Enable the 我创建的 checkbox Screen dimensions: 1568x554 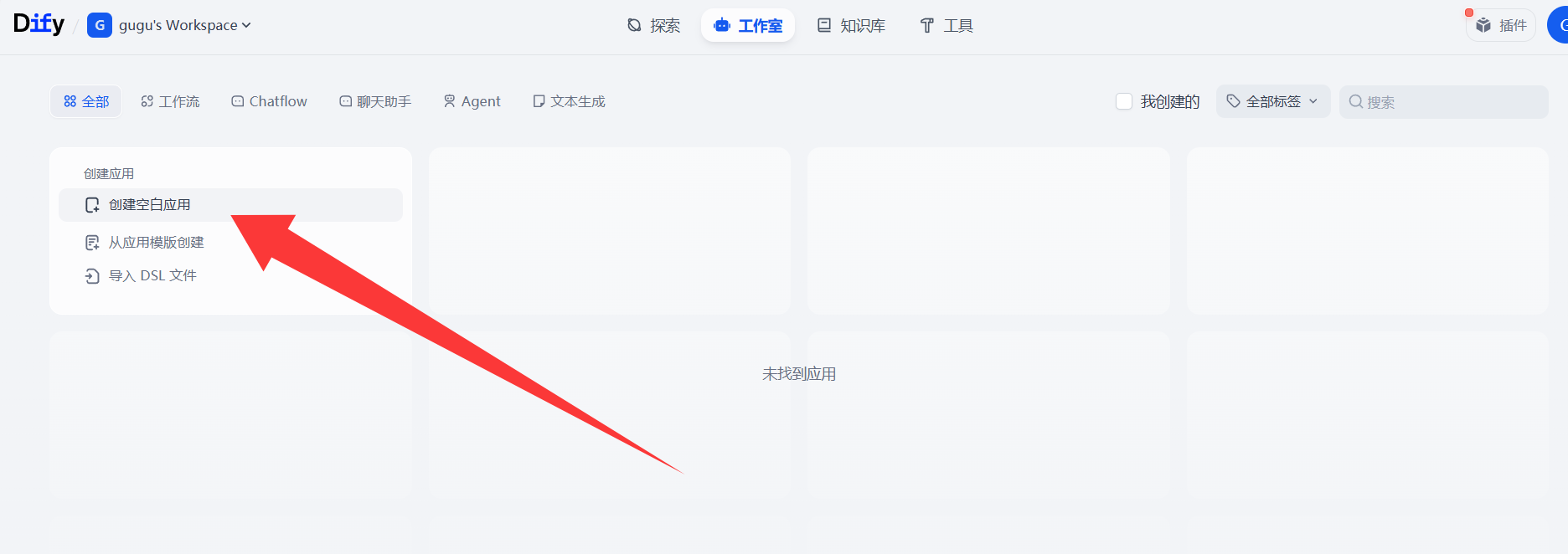[1124, 101]
